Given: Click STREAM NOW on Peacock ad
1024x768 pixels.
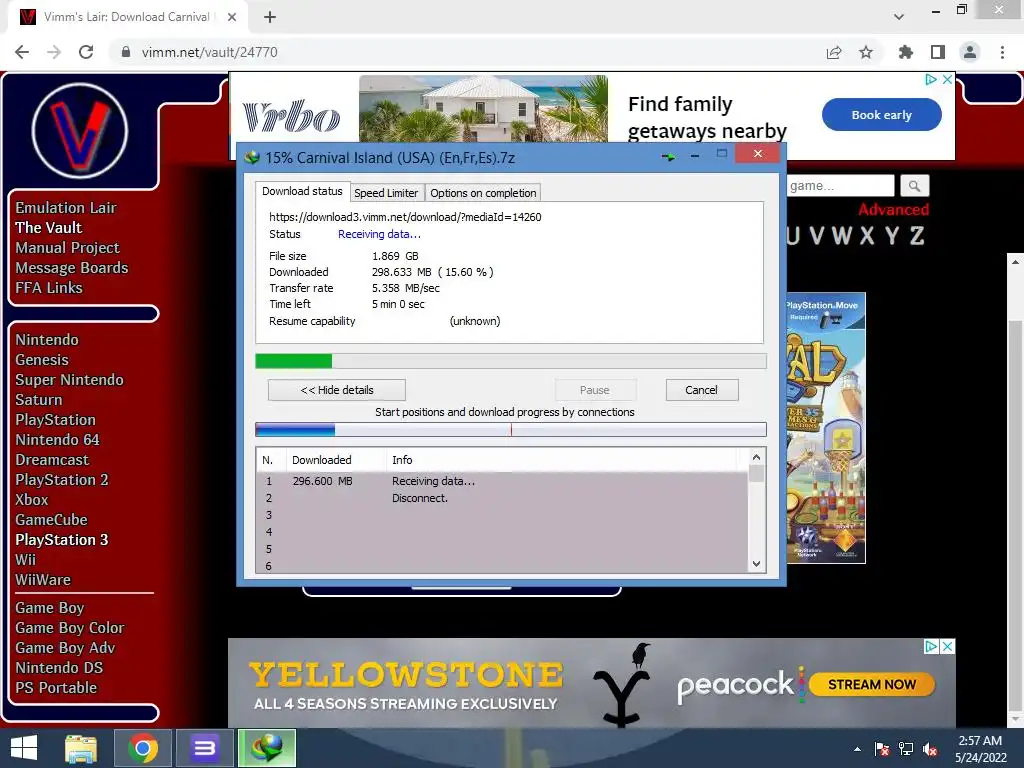Looking at the screenshot, I should coord(872,684).
